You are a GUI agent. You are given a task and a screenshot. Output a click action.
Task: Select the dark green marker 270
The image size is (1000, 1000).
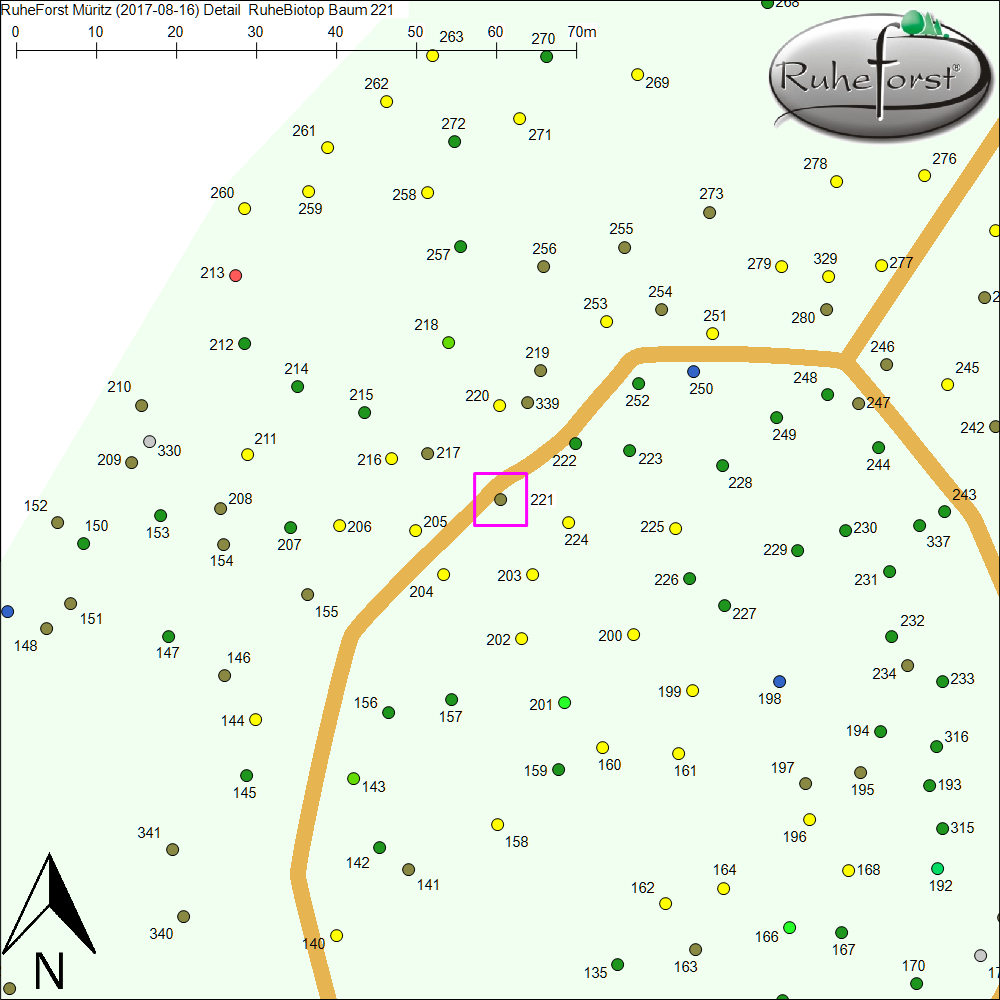[x=546, y=57]
